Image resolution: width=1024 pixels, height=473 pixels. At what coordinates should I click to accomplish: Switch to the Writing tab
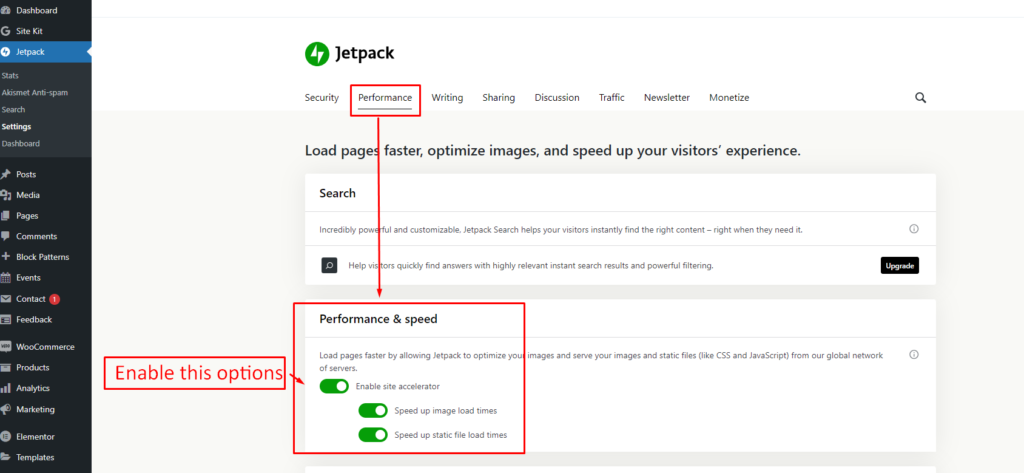click(447, 97)
